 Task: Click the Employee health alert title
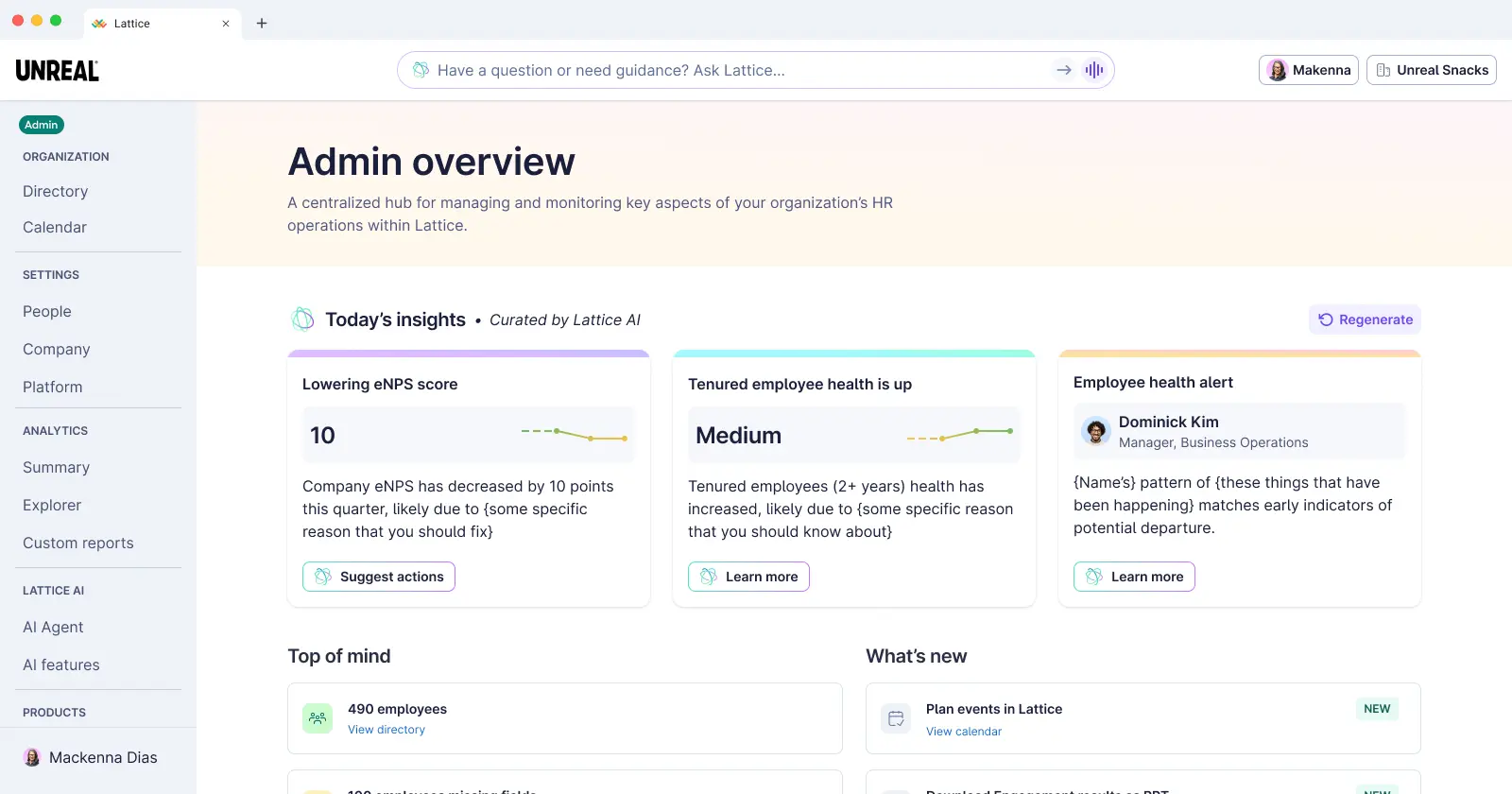point(1153,382)
